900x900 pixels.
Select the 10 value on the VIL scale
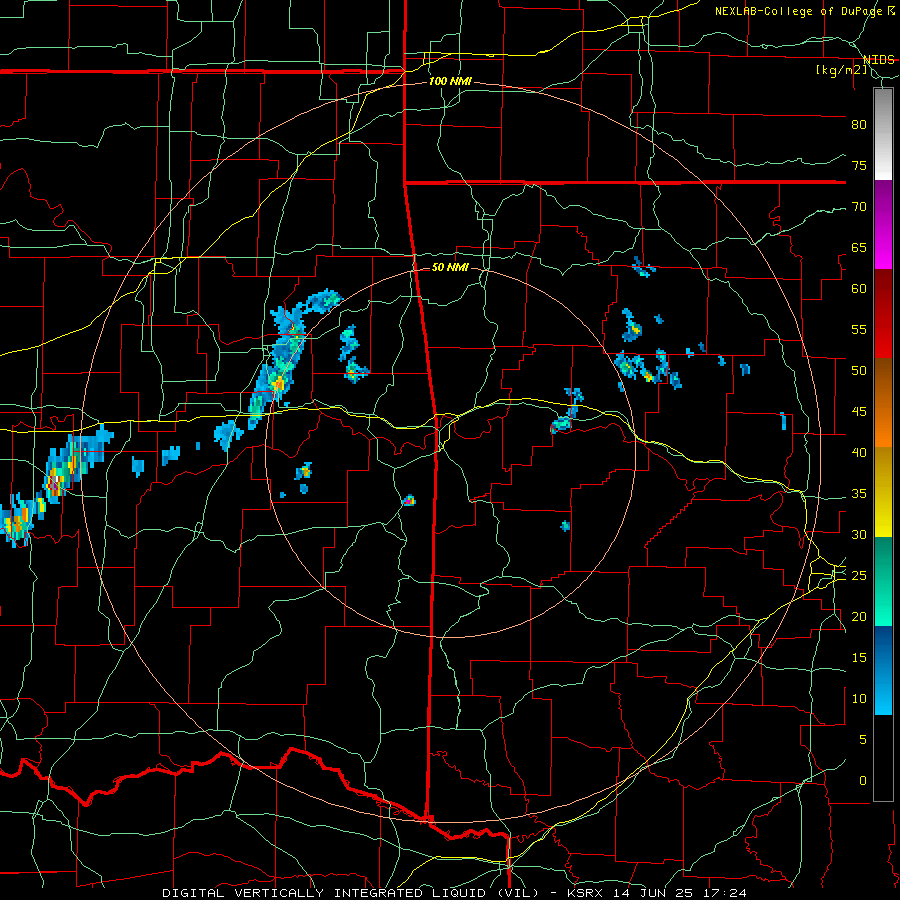click(x=859, y=699)
